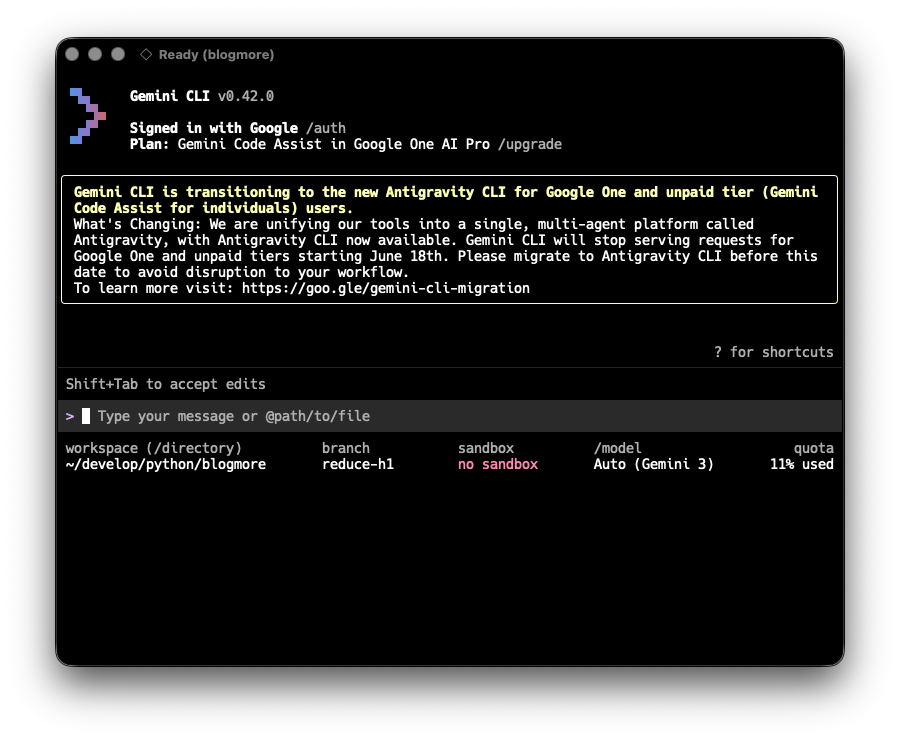
Task: Click the Gemini CLI chevron logo
Action: (x=88, y=116)
